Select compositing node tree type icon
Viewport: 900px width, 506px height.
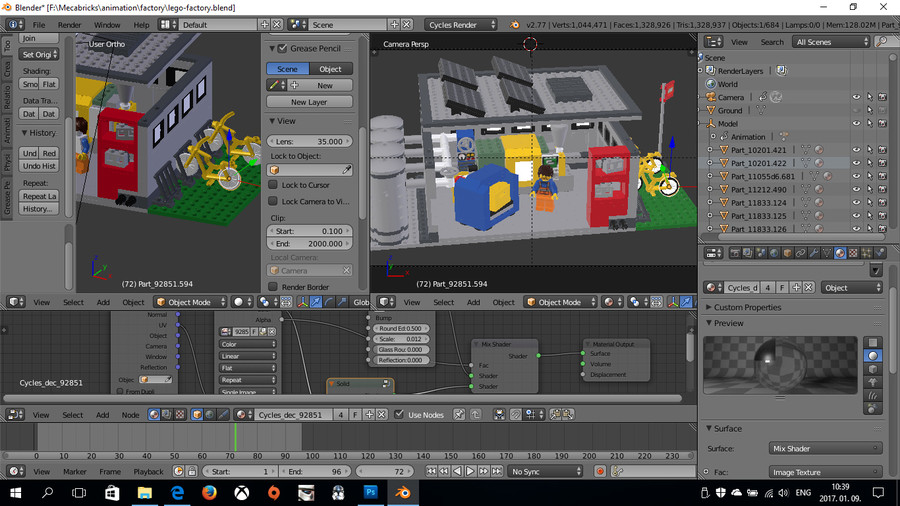(166, 415)
